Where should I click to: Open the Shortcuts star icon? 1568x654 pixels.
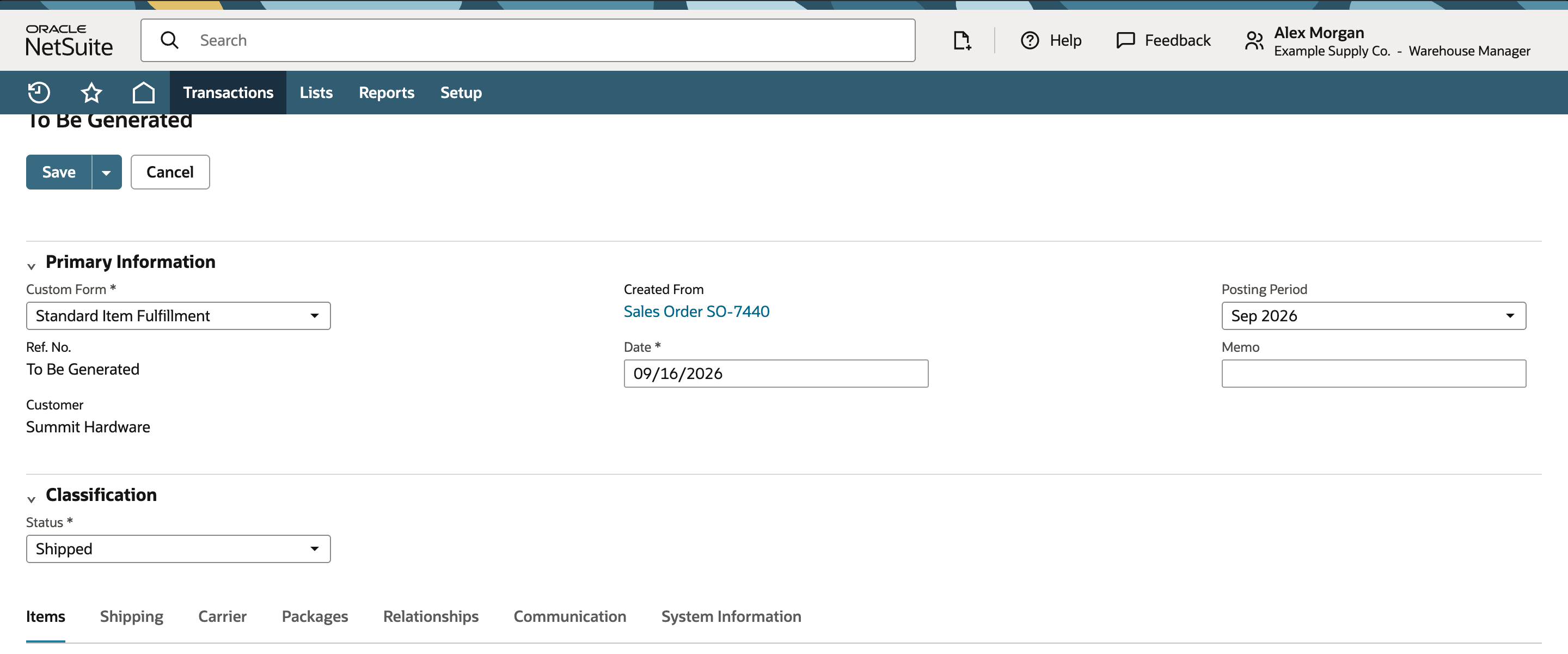(91, 93)
